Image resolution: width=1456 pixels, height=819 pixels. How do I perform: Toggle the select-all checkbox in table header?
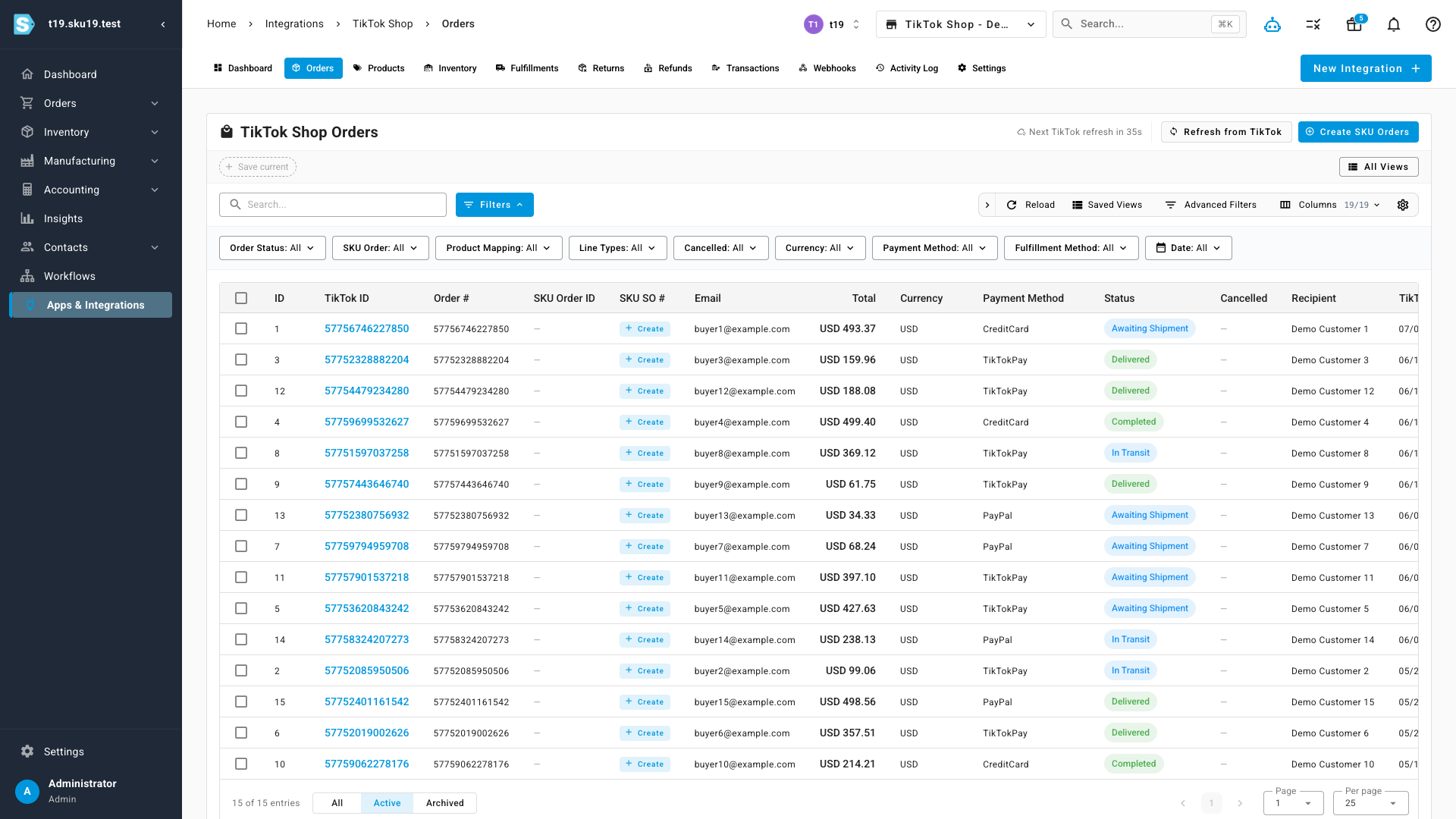241,298
